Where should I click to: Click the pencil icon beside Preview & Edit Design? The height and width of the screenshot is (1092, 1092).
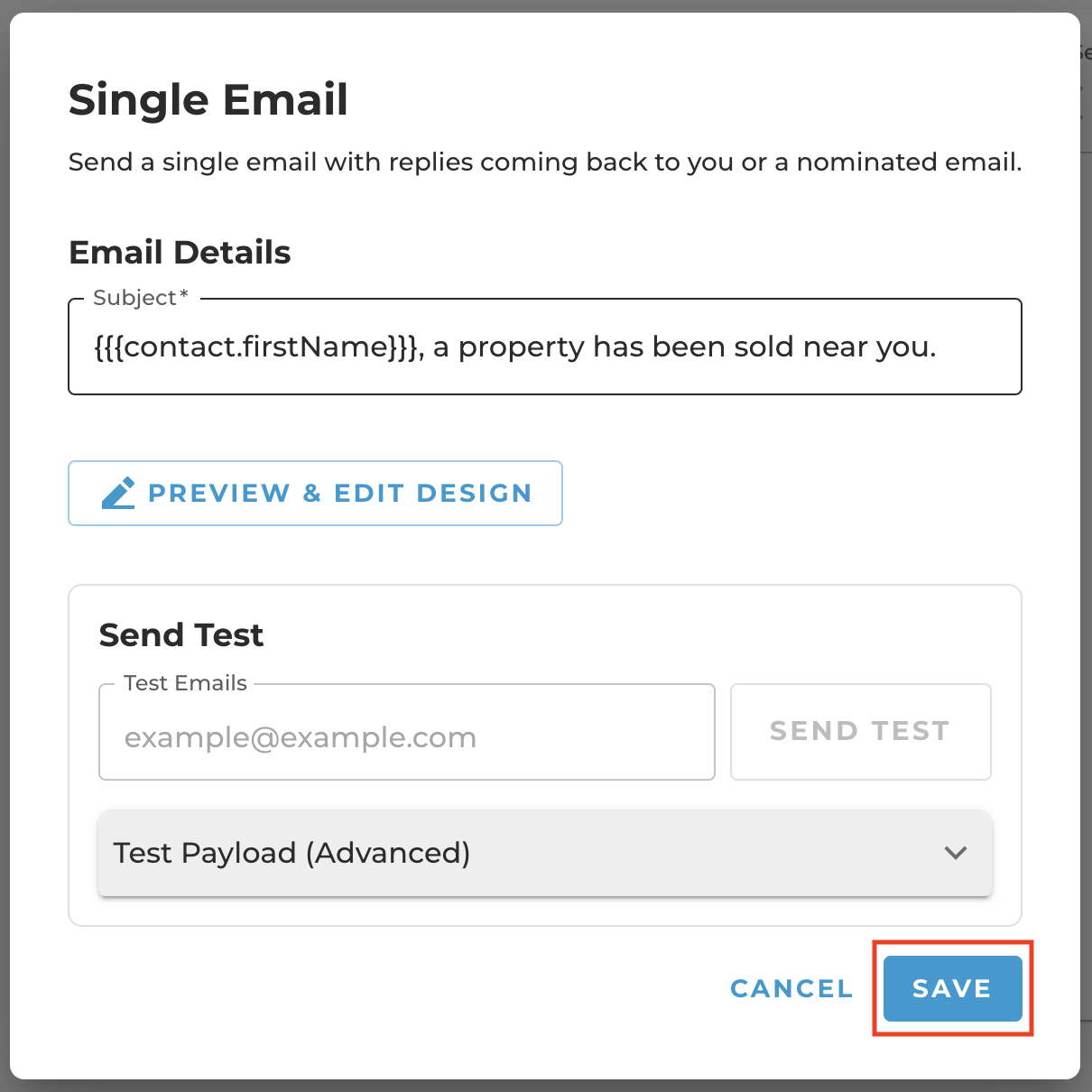pyautogui.click(x=118, y=493)
